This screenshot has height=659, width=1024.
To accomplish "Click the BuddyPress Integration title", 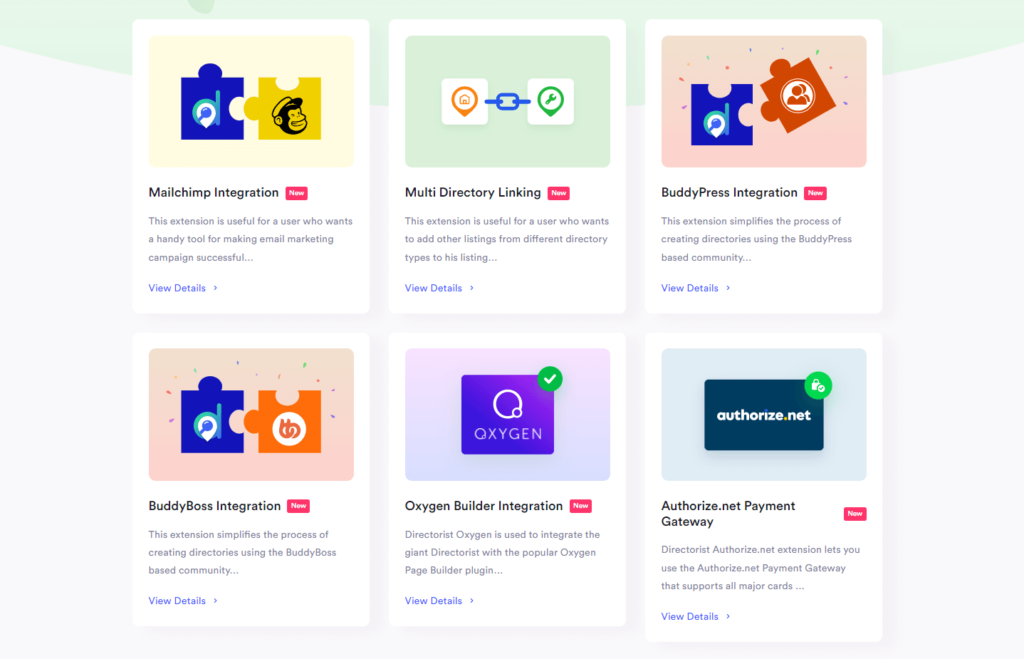I will pyautogui.click(x=729, y=193).
